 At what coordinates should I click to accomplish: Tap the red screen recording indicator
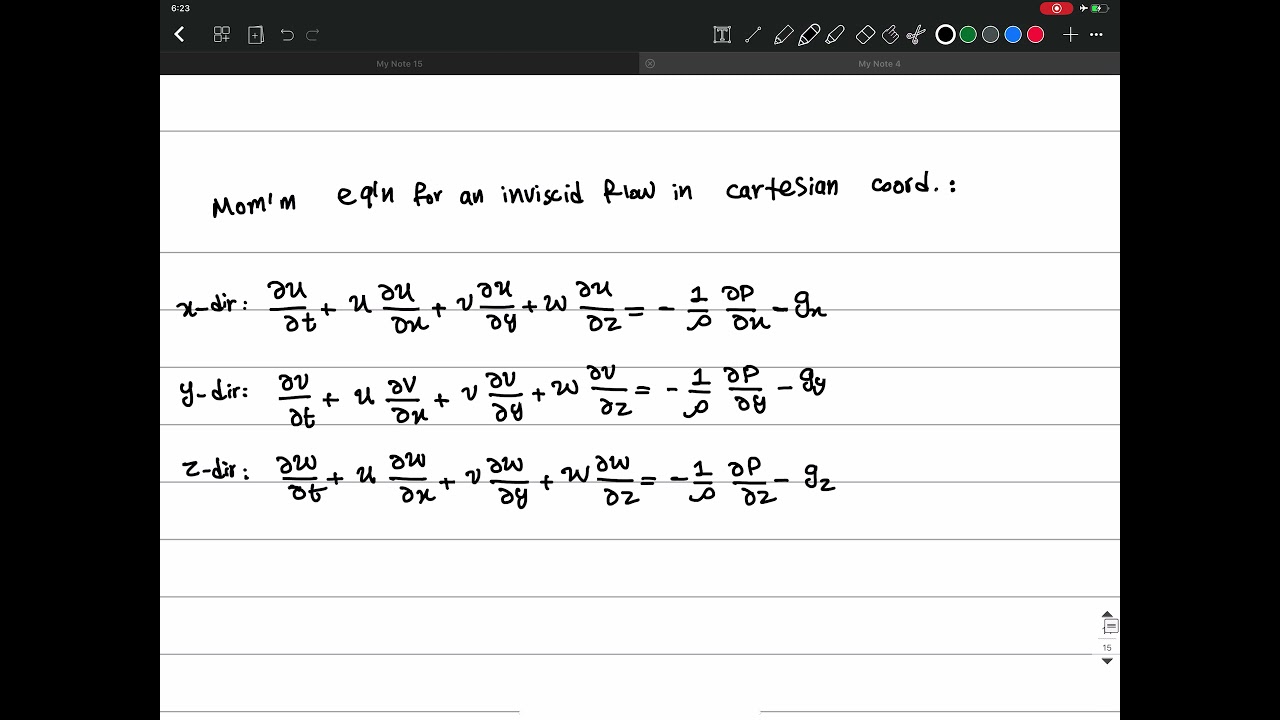tap(1056, 8)
